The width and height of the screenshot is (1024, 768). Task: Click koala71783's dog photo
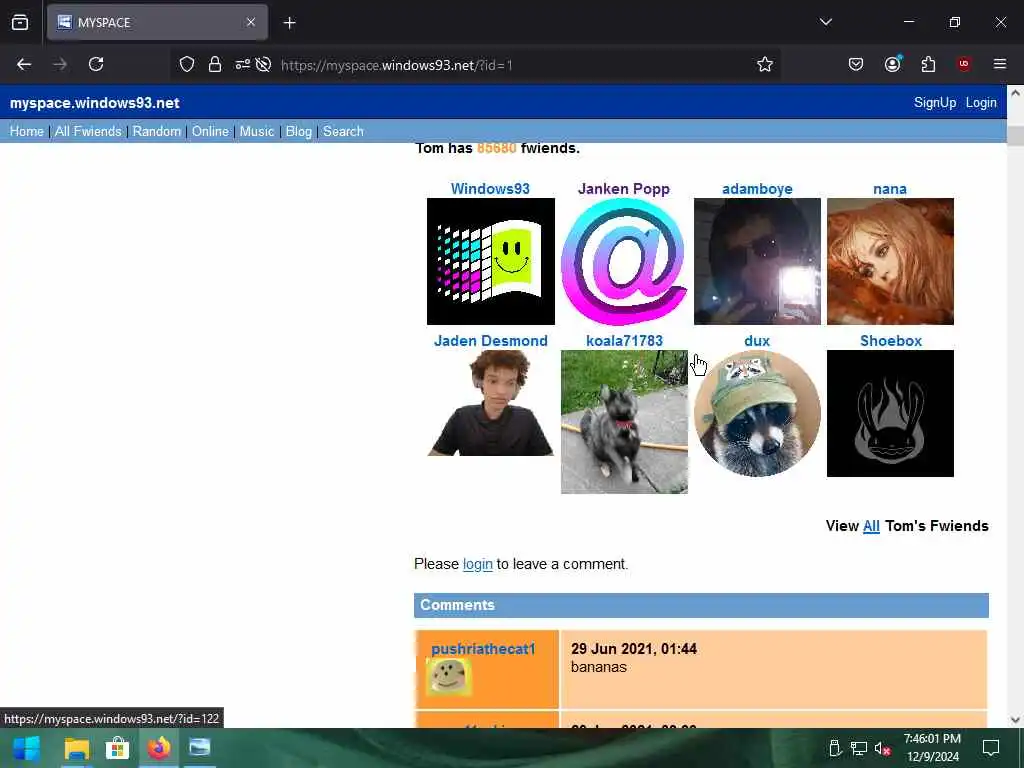tap(624, 422)
